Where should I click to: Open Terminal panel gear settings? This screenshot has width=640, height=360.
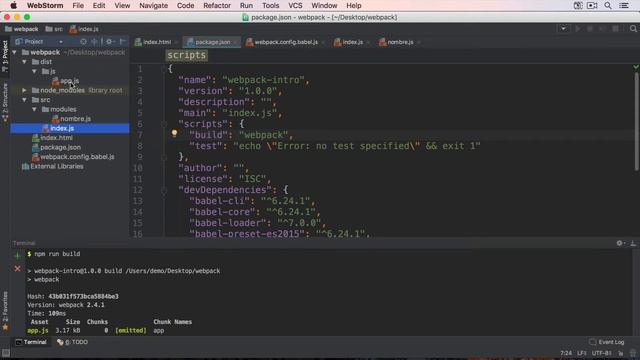coord(620,243)
